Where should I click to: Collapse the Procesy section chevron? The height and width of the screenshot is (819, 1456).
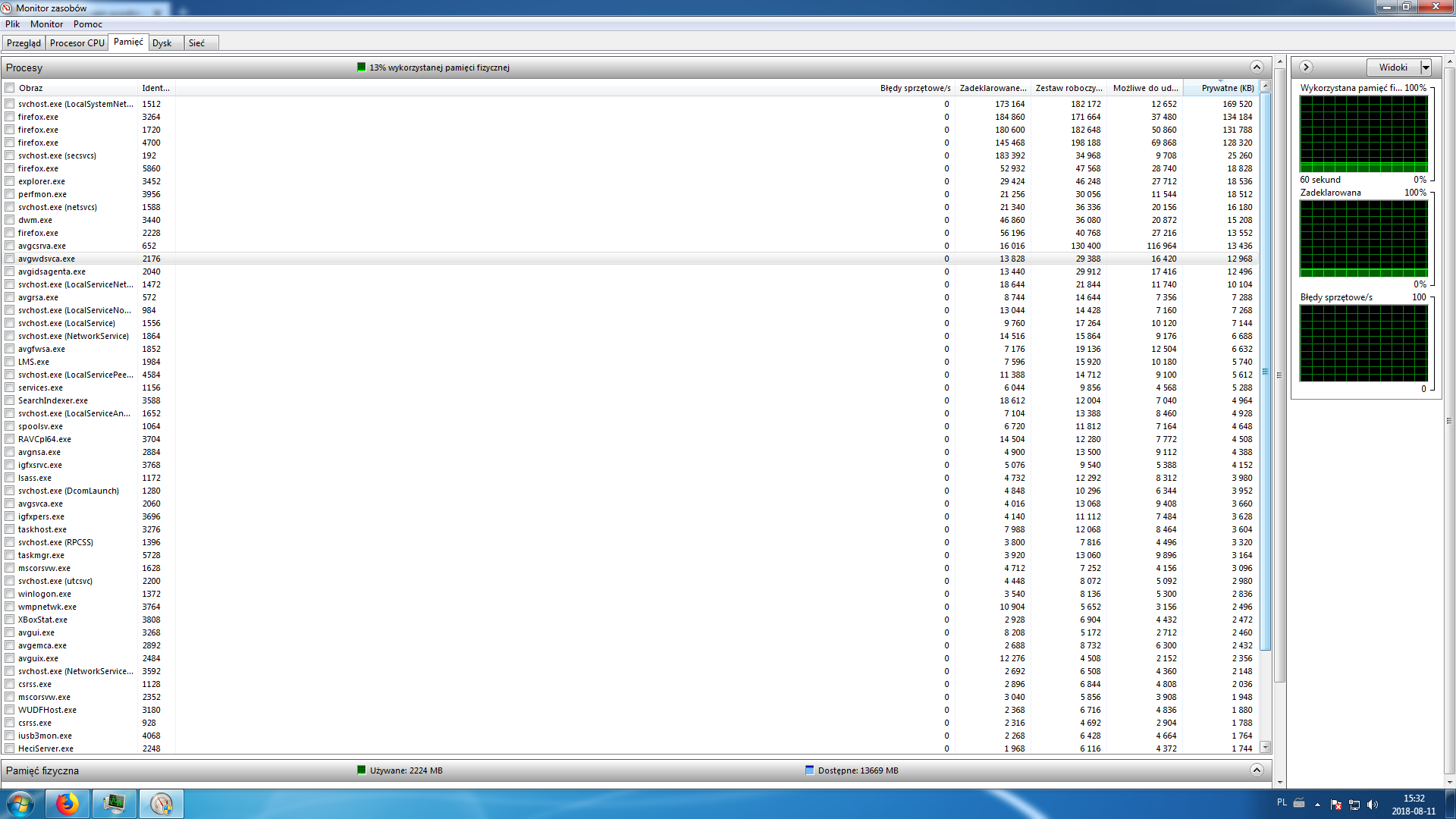pos(1257,67)
